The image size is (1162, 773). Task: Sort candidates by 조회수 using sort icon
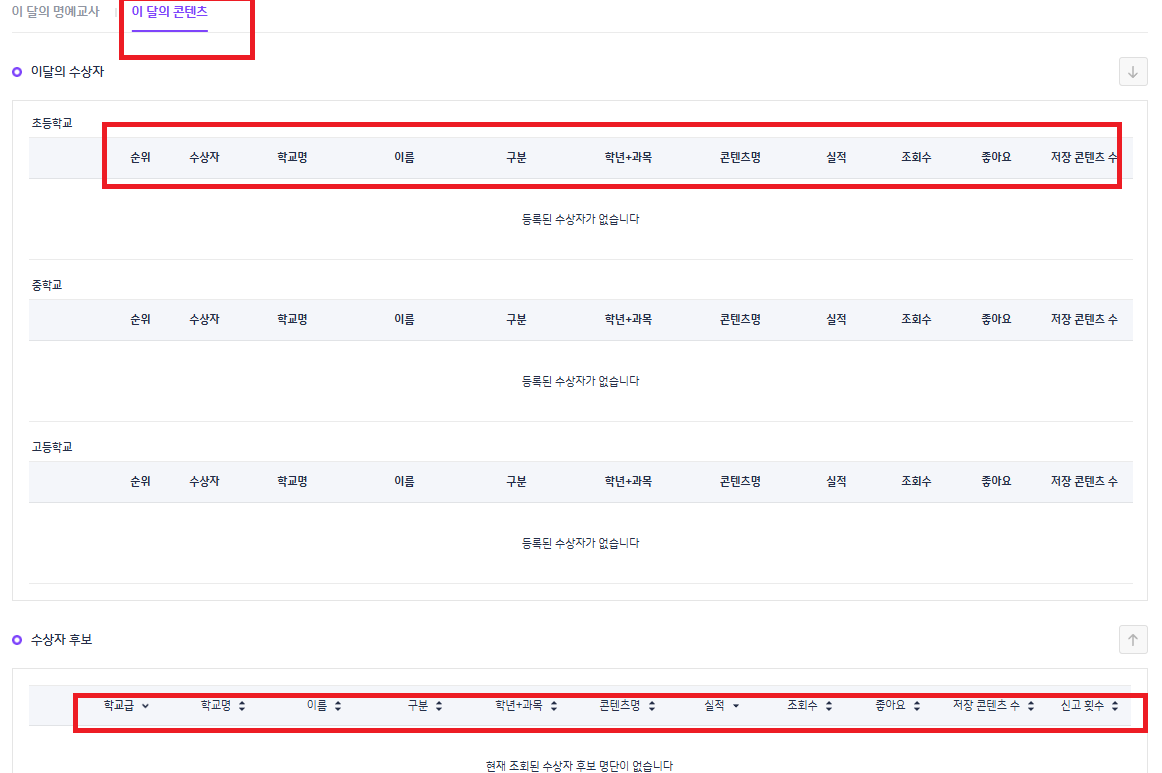pos(829,706)
